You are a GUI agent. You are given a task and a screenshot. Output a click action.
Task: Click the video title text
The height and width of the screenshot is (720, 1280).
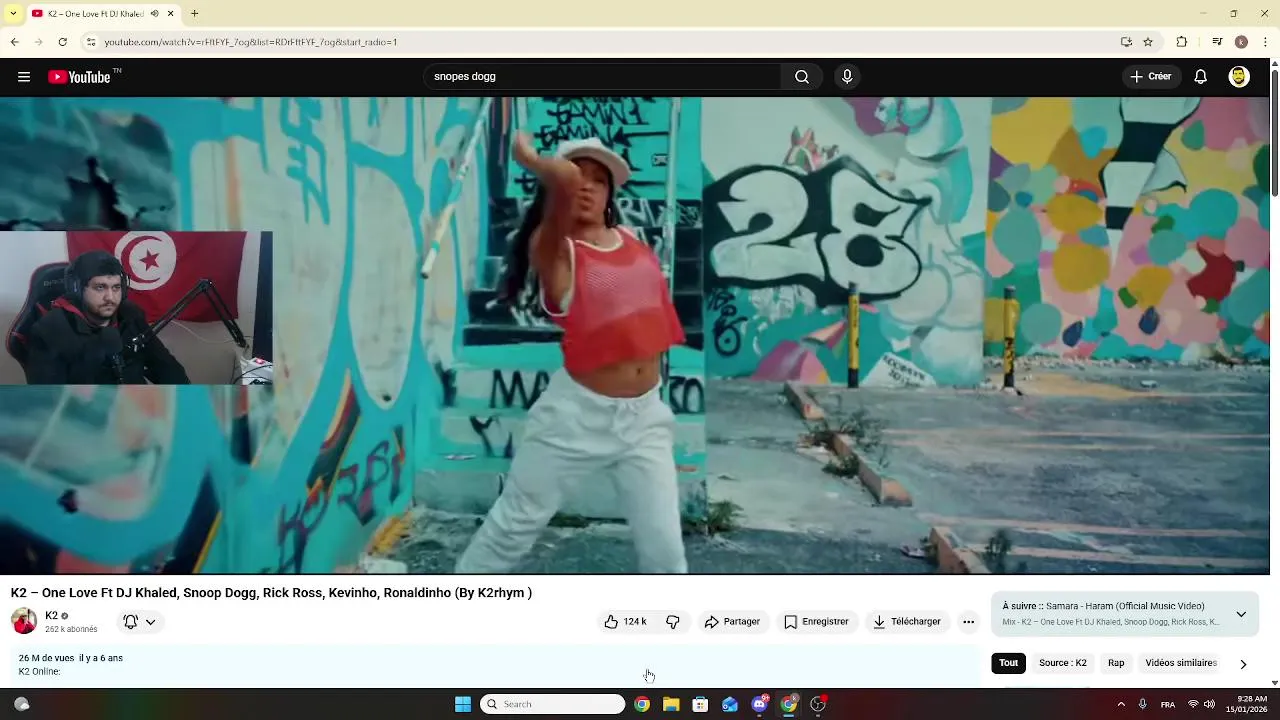(271, 593)
